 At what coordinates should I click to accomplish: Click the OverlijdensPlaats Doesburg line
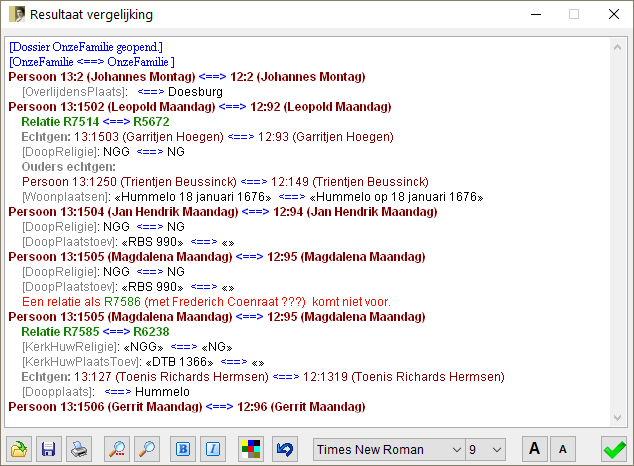122,92
